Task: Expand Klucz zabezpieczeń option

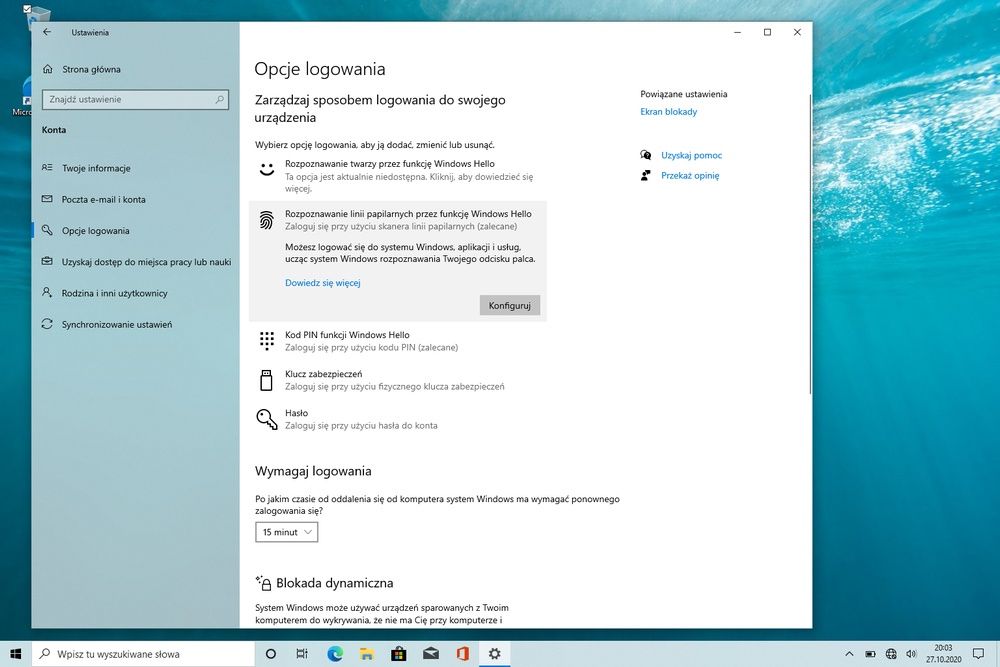Action: click(x=398, y=380)
